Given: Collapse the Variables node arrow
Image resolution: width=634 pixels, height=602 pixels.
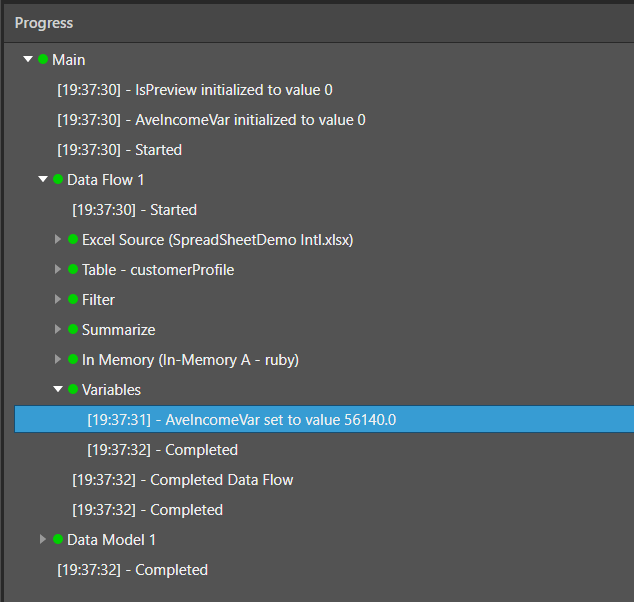Looking at the screenshot, I should point(58,390).
